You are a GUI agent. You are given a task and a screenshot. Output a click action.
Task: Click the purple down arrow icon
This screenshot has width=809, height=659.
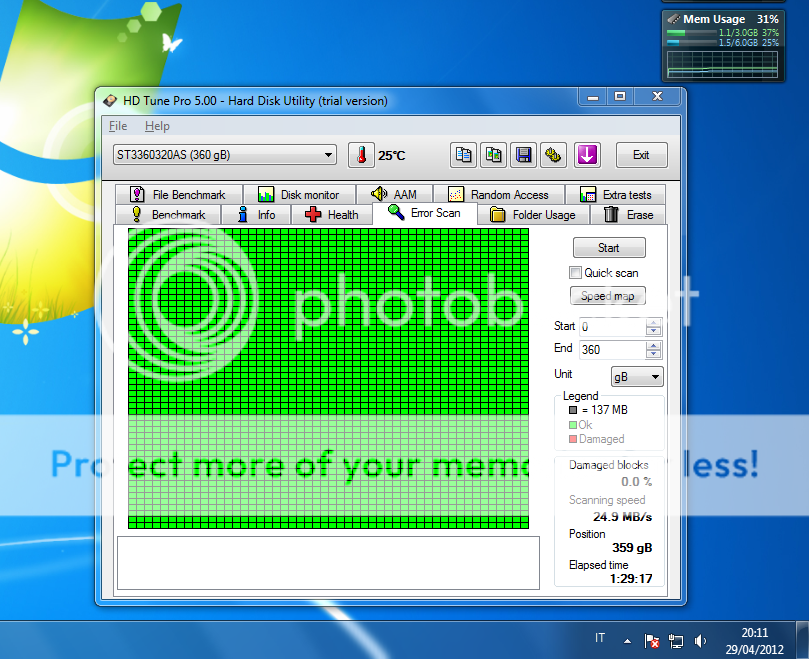coord(587,155)
